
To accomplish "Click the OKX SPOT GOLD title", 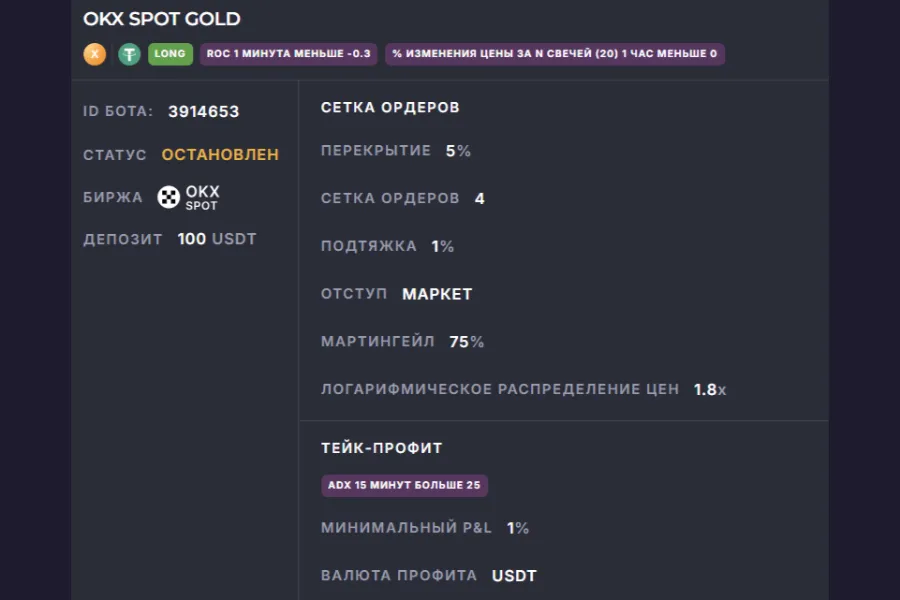I will tap(162, 18).
